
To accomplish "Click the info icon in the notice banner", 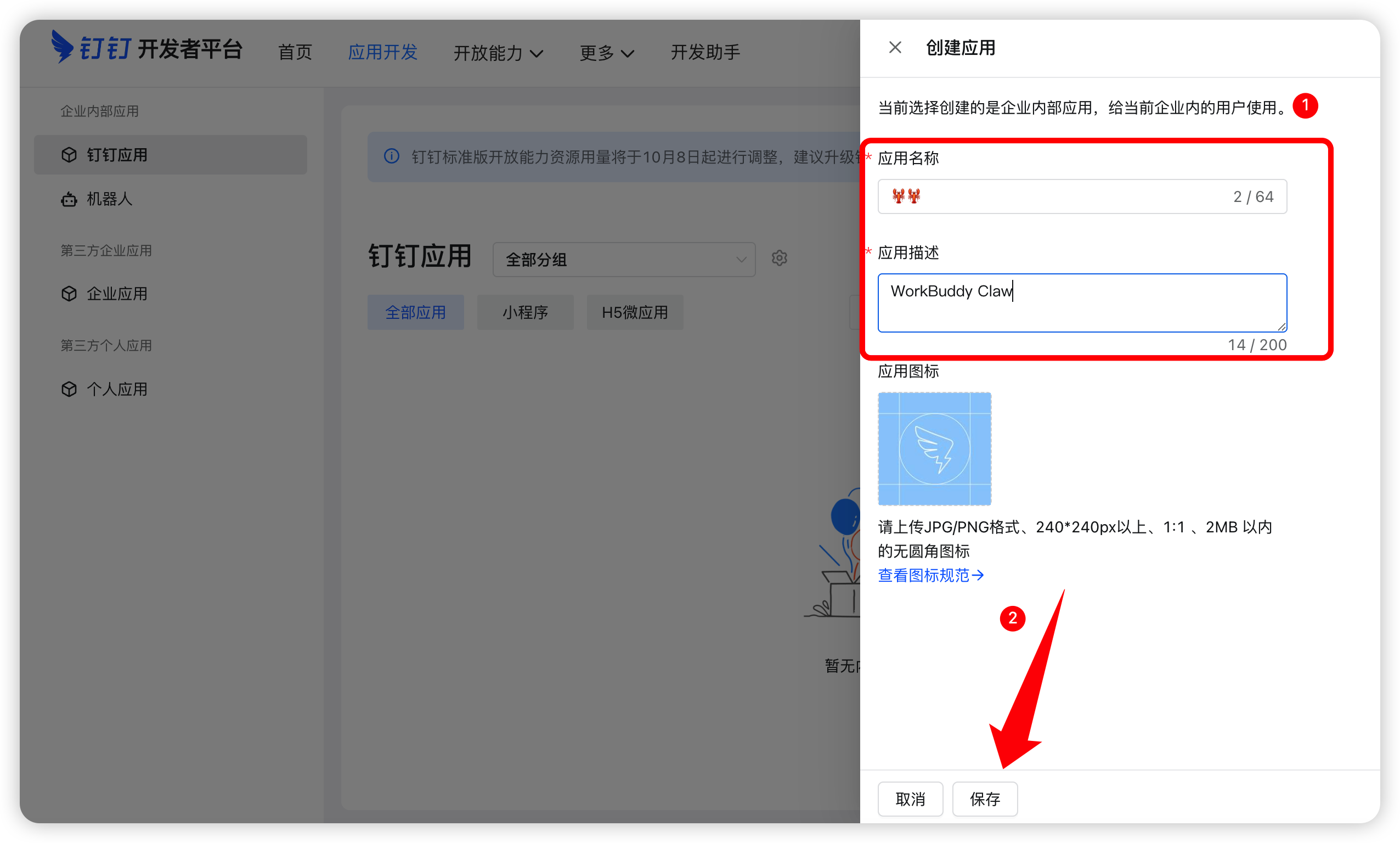I will [391, 157].
